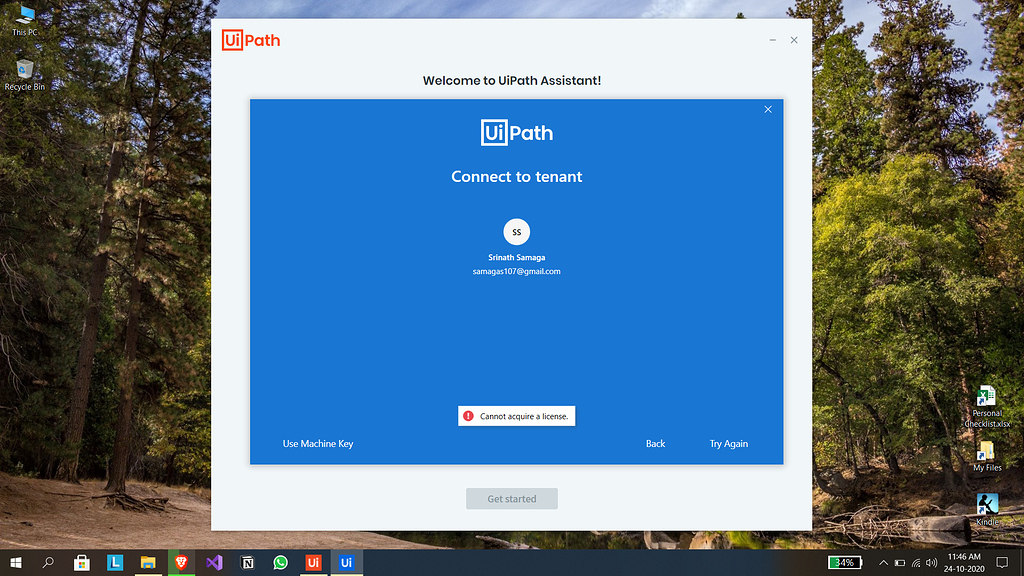The image size is (1024, 576).
Task: Open the Microsoft Store from the taskbar
Action: pos(82,562)
